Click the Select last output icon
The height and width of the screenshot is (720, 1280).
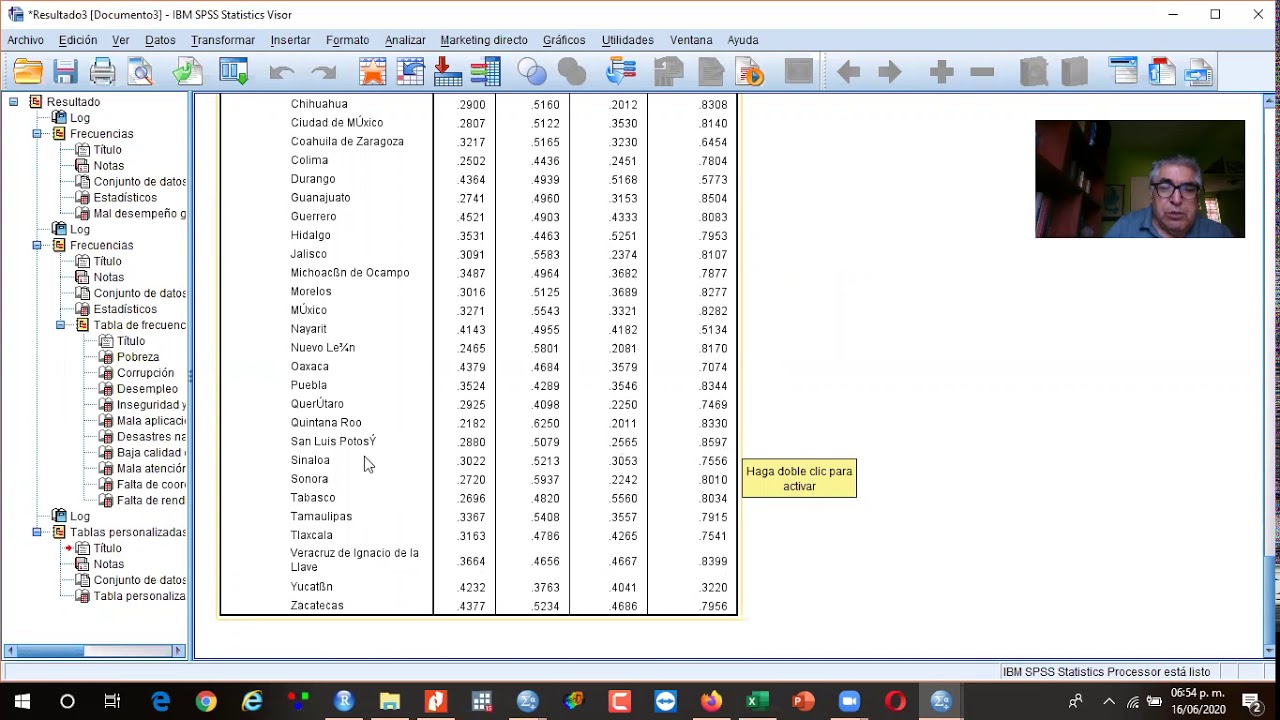tap(621, 72)
